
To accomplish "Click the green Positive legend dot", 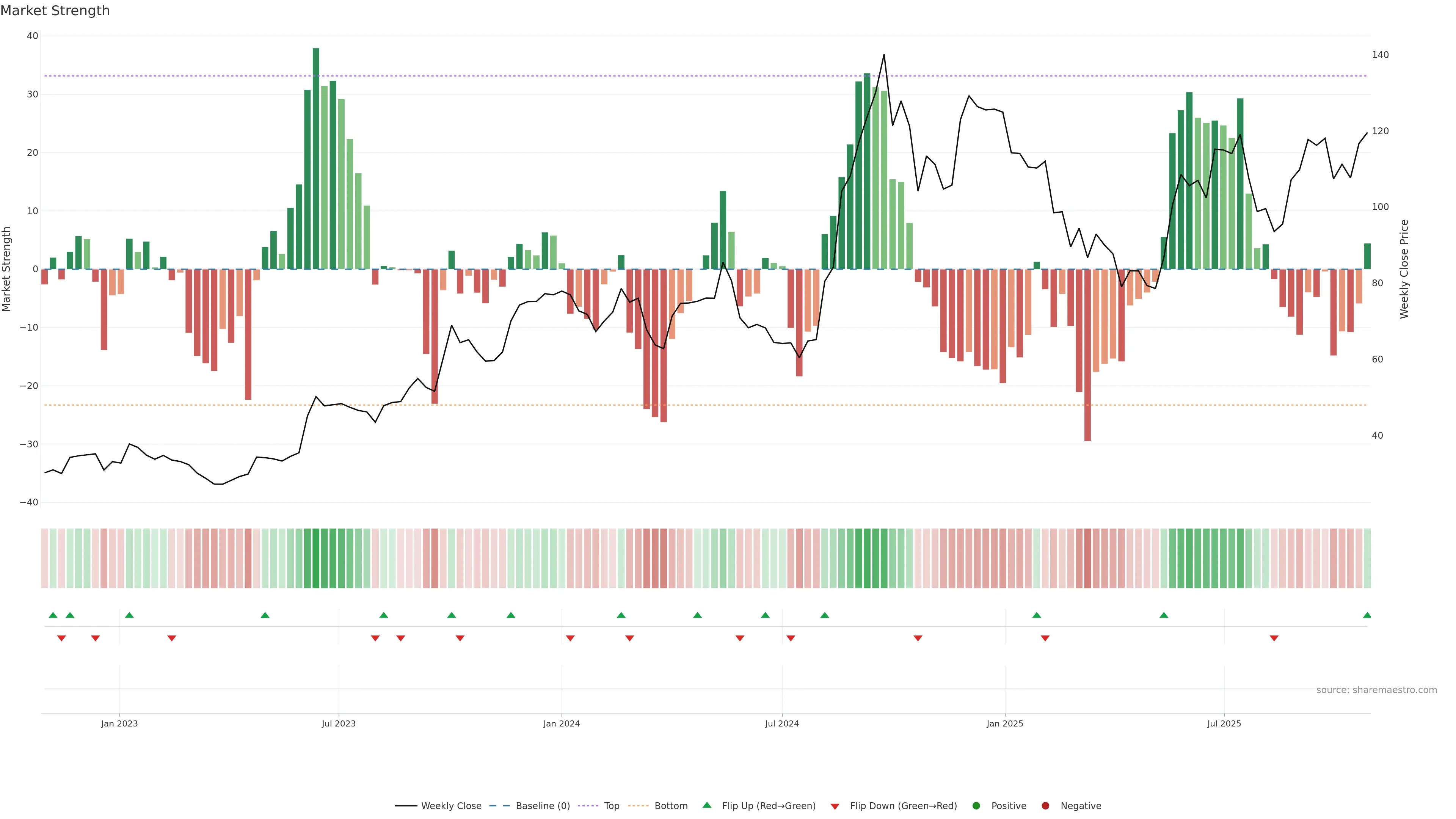I will point(976,806).
